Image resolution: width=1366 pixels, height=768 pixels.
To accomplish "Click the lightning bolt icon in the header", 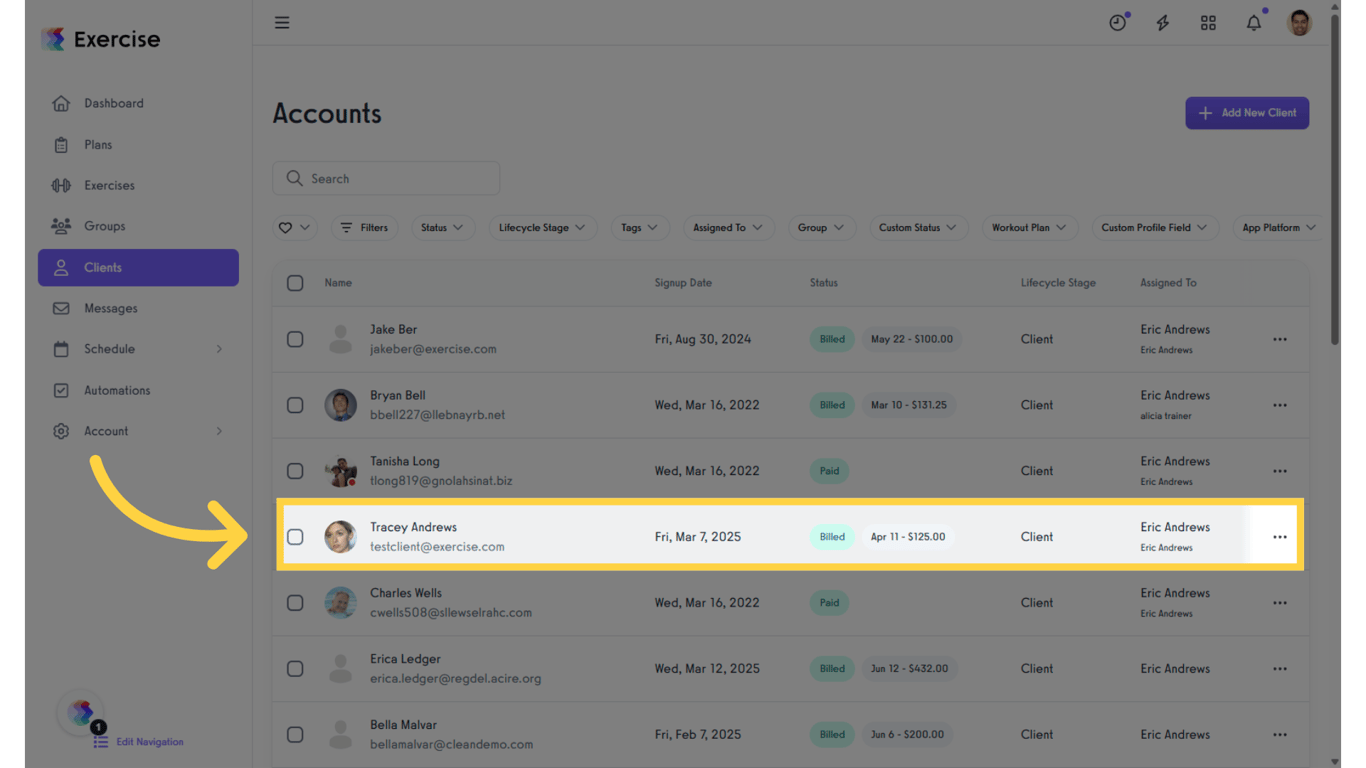I will [1162, 22].
